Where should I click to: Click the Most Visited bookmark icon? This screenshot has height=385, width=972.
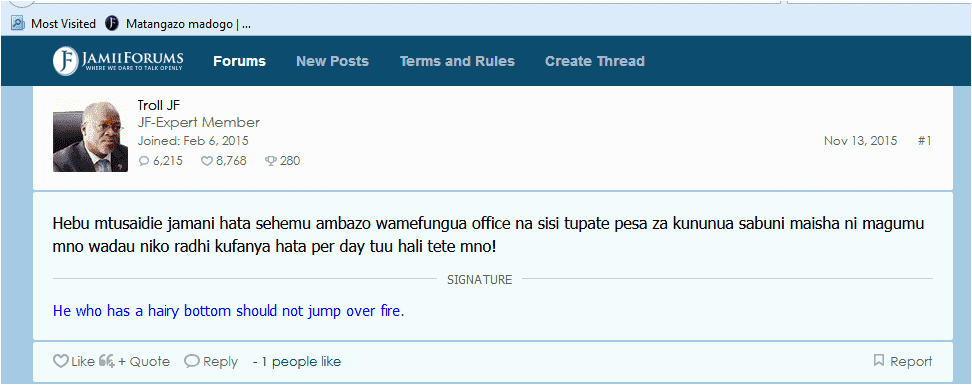point(18,24)
